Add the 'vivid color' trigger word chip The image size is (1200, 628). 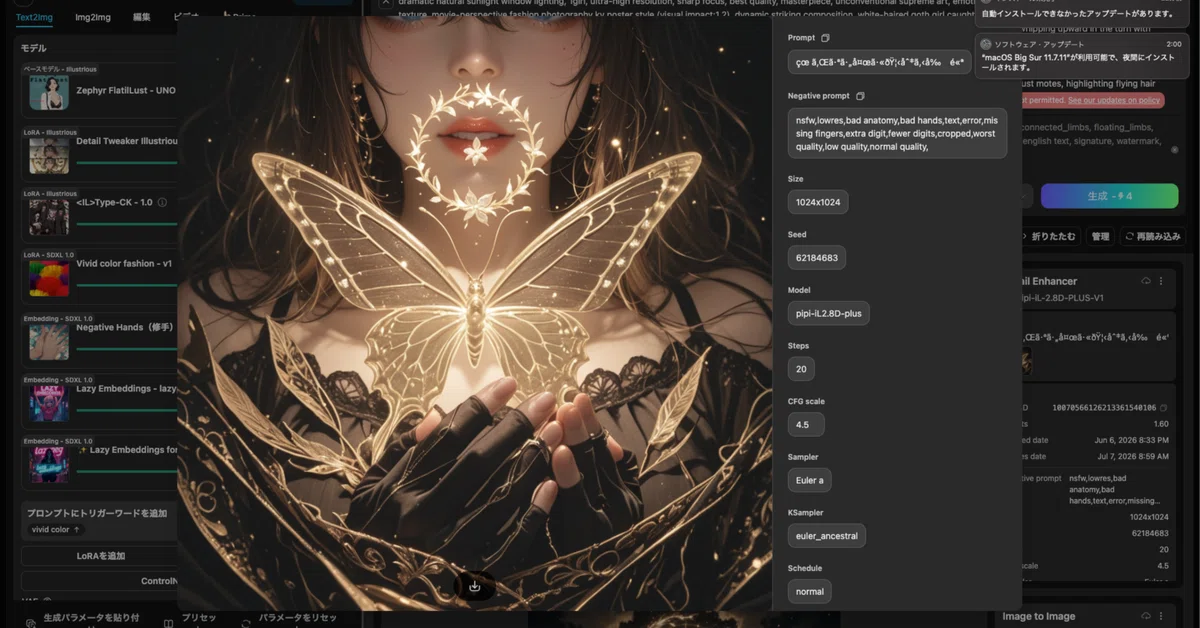[x=56, y=529]
